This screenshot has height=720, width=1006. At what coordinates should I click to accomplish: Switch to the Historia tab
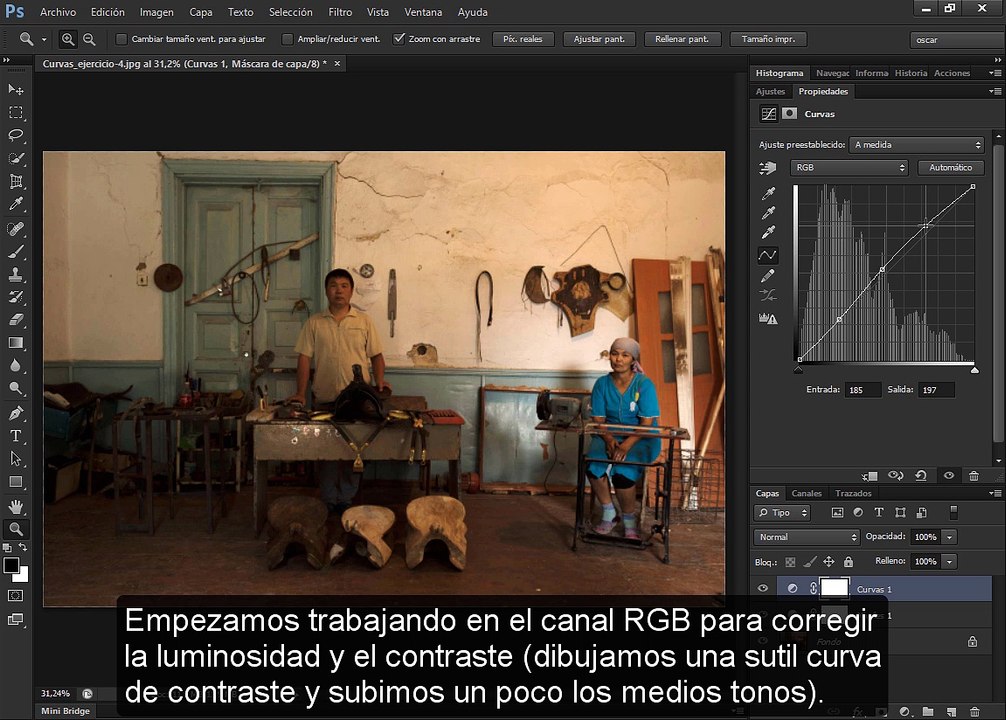[x=911, y=73]
